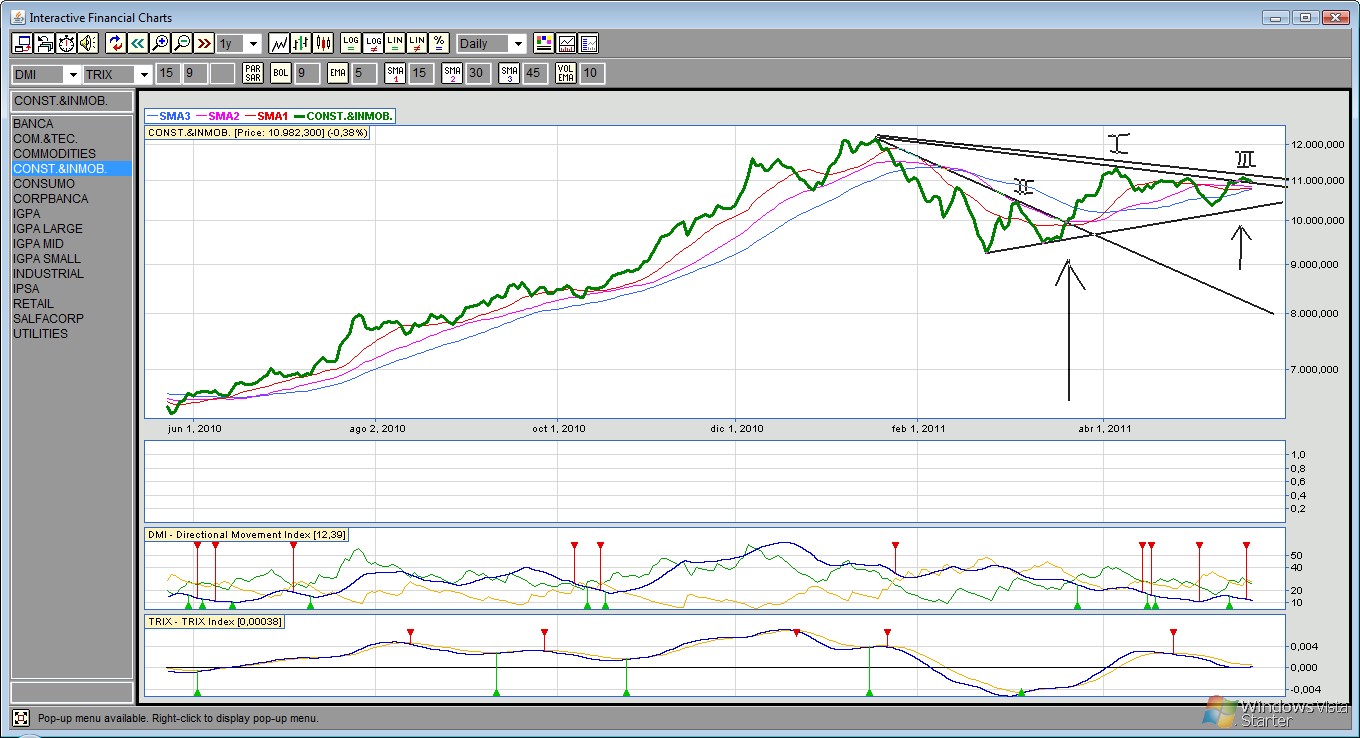
Task: Open the TRIX indicator dropdown
Action: coord(144,74)
